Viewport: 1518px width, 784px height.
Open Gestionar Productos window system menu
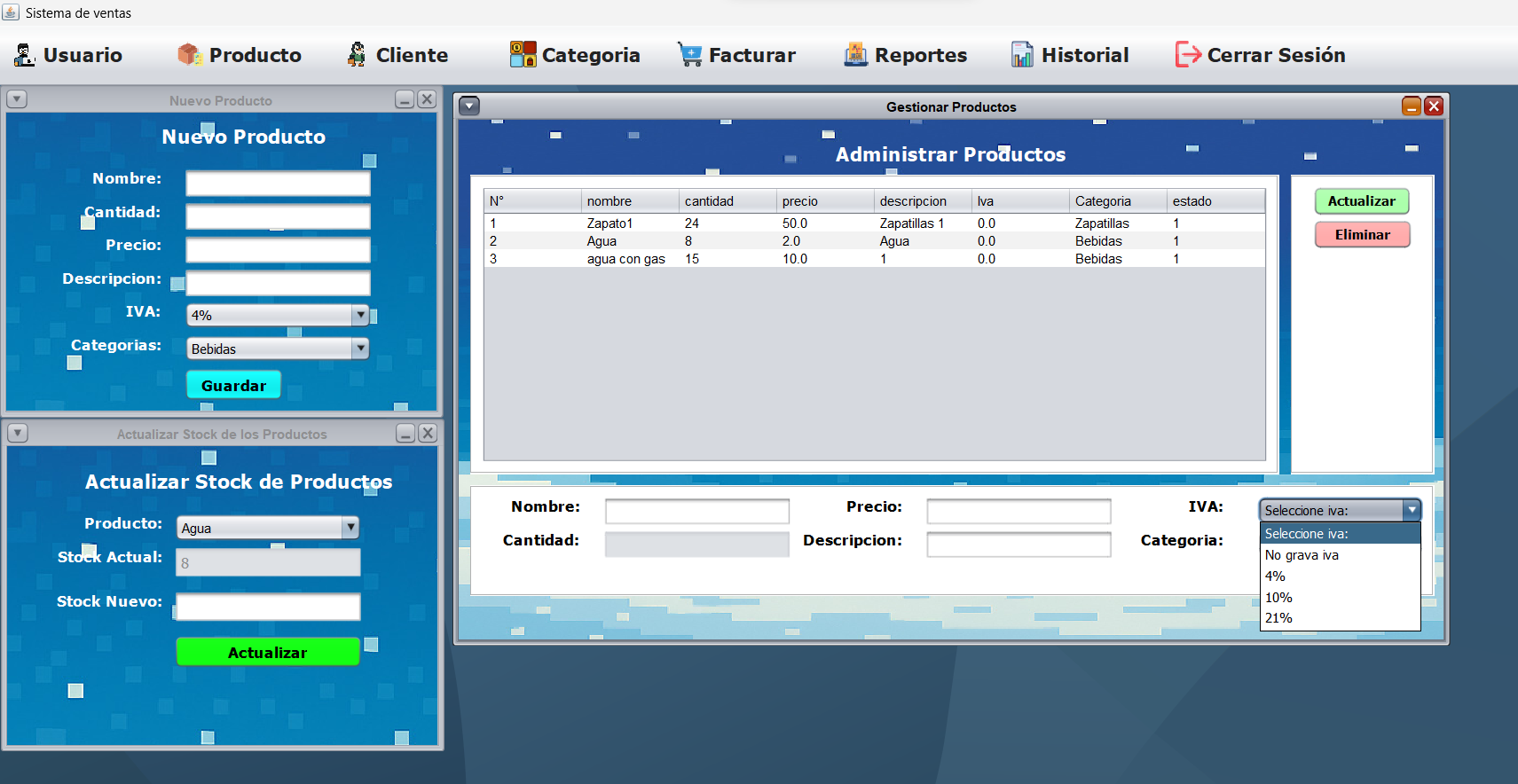point(470,106)
